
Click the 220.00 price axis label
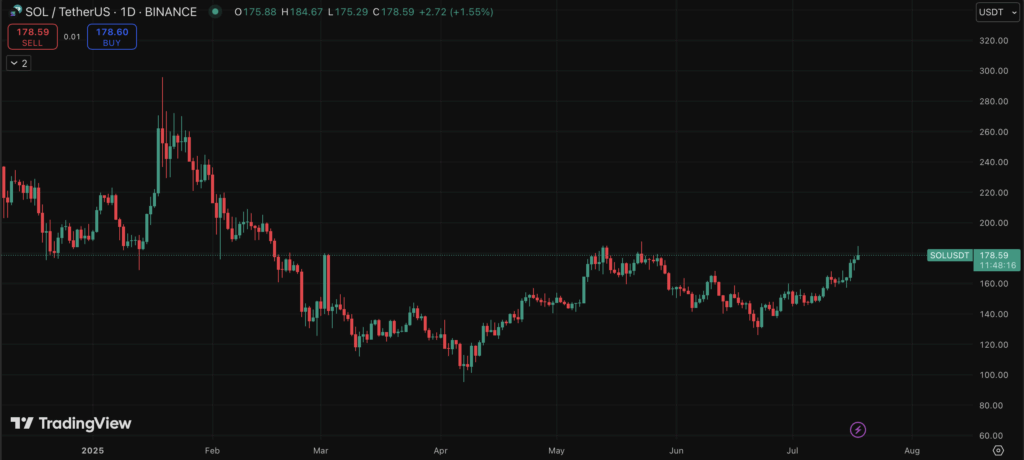995,193
